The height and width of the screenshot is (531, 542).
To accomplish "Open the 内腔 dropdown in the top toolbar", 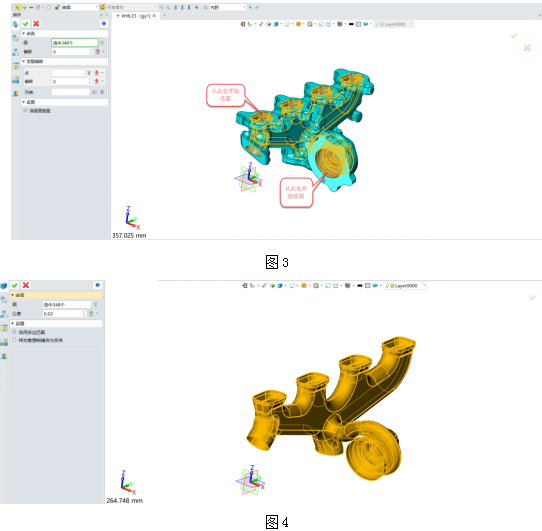I will 228,7.
